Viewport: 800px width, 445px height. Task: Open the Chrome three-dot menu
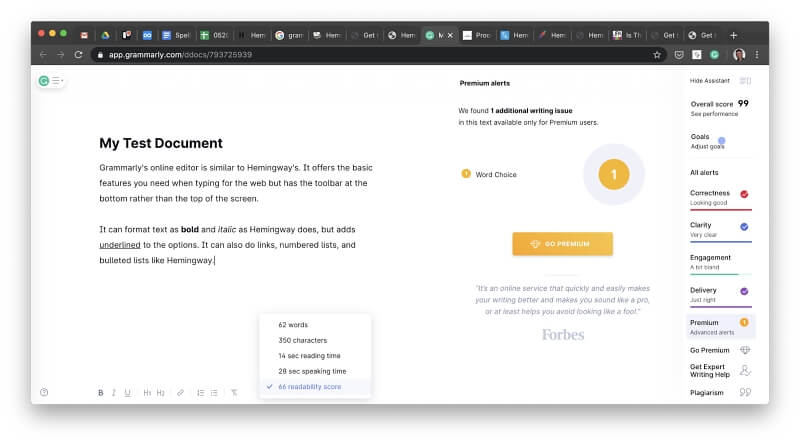click(x=757, y=55)
